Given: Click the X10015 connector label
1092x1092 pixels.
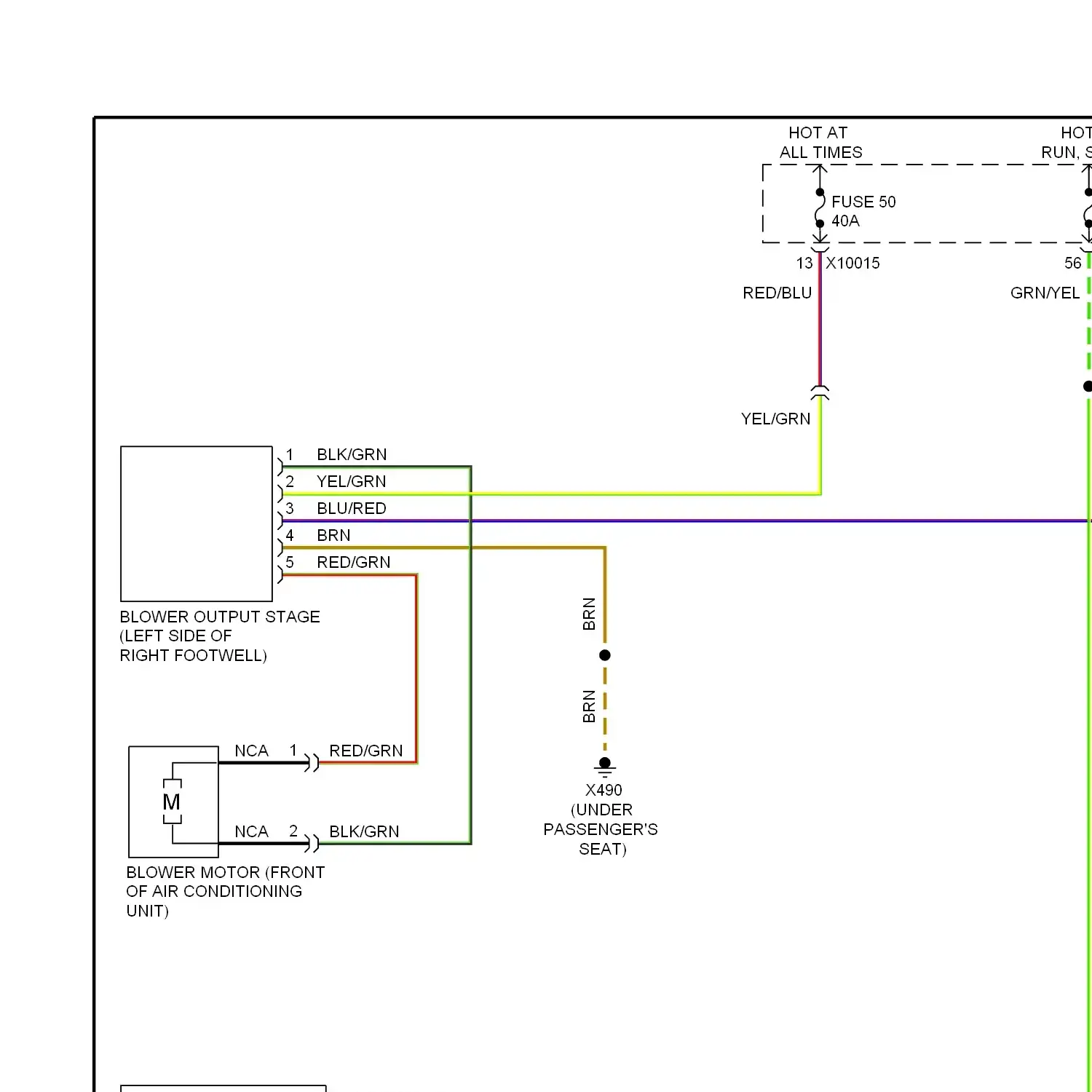Looking at the screenshot, I should point(852,263).
